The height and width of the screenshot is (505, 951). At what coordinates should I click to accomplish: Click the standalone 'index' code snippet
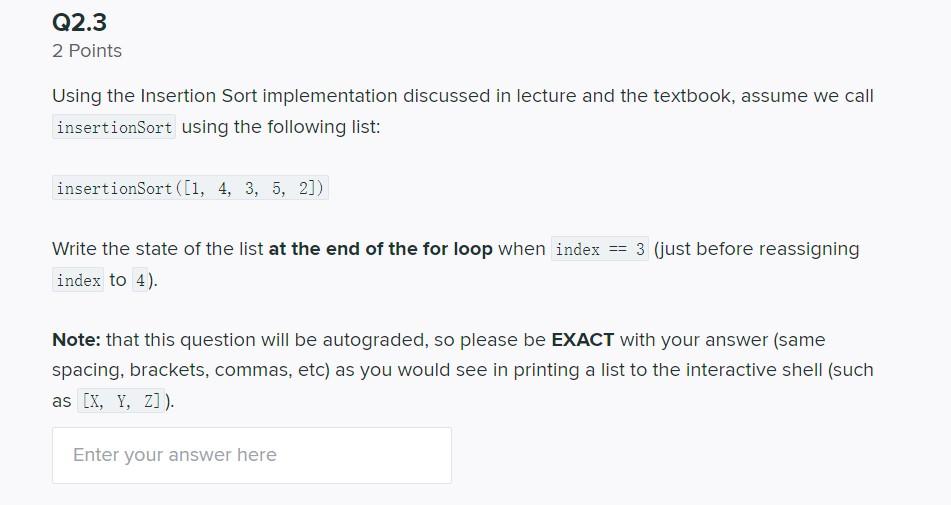(x=78, y=280)
